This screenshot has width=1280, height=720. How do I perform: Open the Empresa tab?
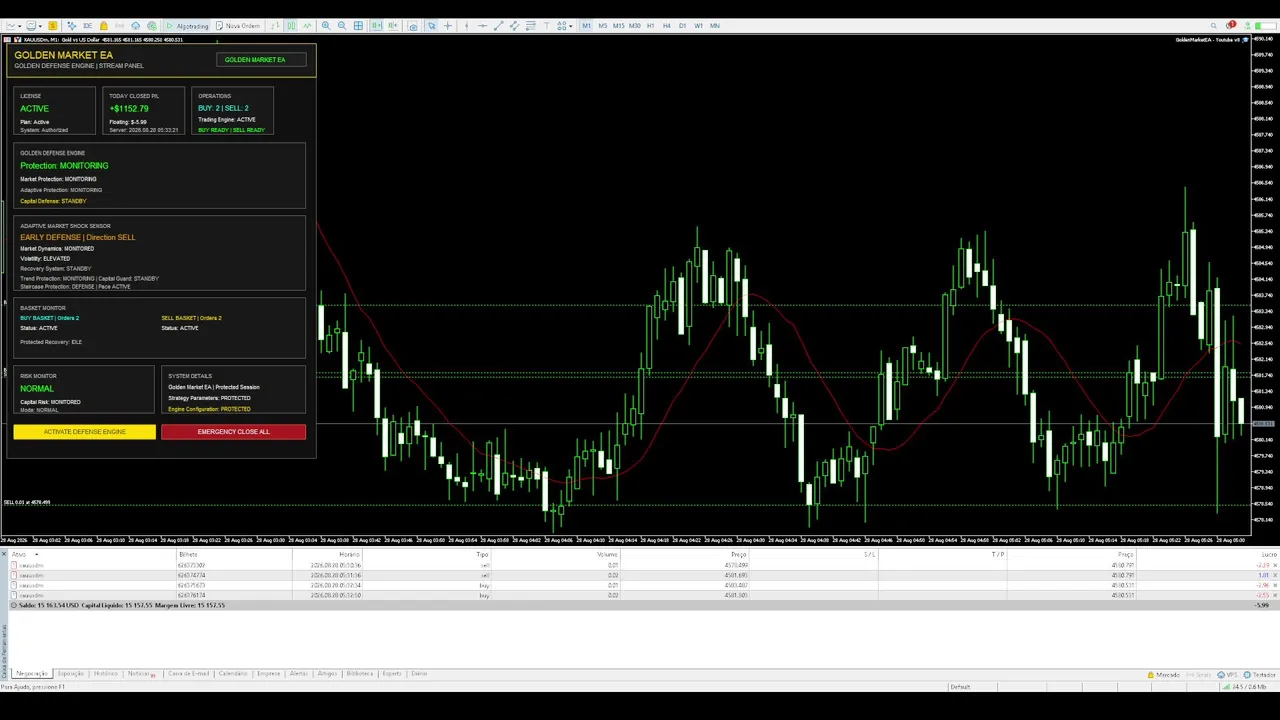point(268,674)
